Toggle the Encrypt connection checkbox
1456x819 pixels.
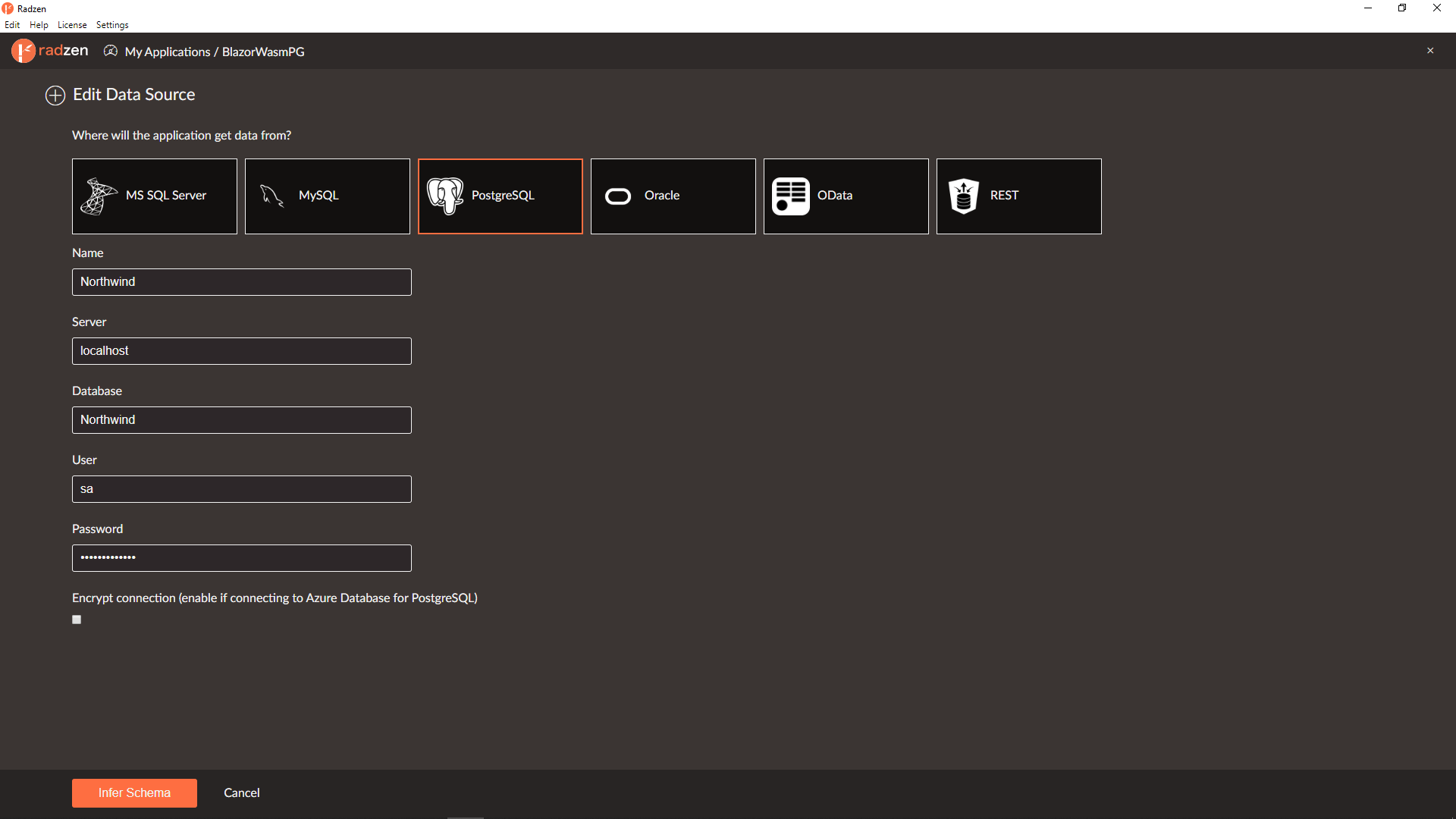[77, 620]
